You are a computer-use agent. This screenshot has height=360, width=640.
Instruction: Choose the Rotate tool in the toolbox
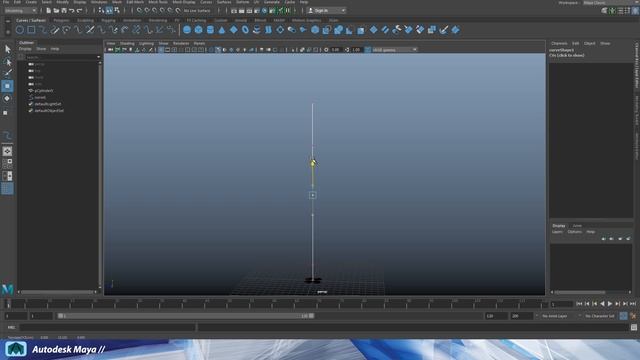(x=7, y=98)
